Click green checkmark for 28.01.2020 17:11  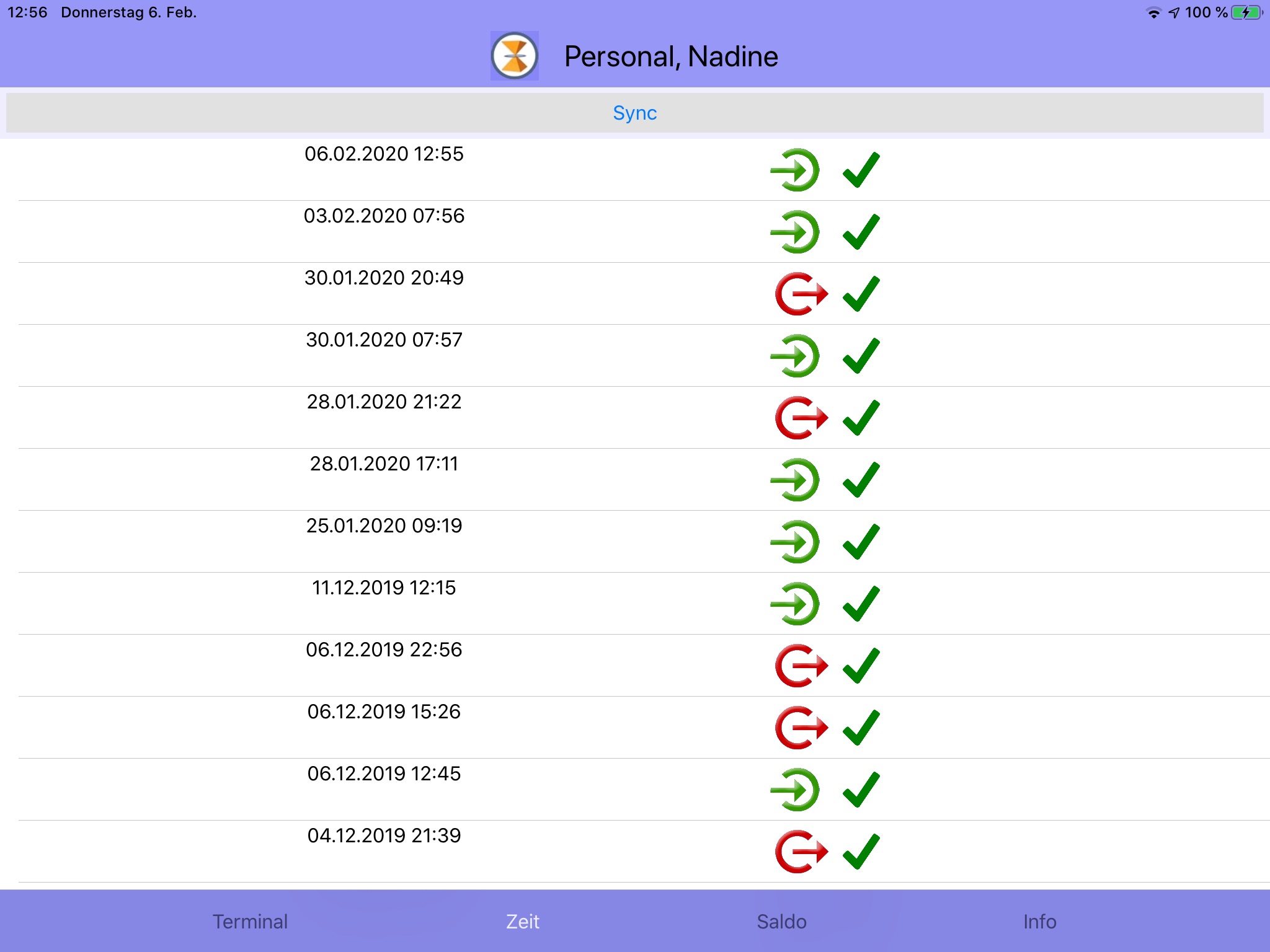pos(861,480)
